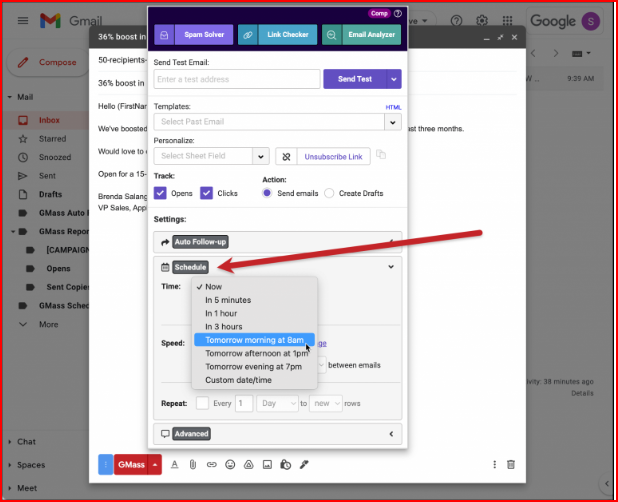This screenshot has width=618, height=502.
Task: Open text formatting options icon
Action: 174,465
